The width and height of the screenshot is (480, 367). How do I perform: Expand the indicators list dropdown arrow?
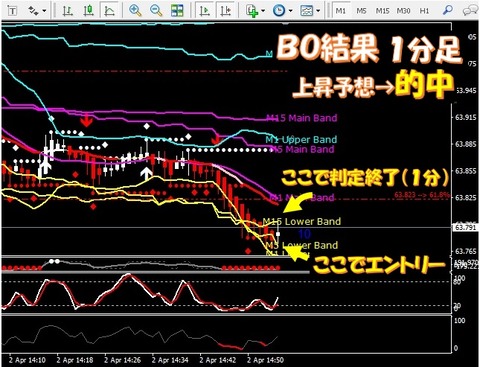[x=263, y=11]
